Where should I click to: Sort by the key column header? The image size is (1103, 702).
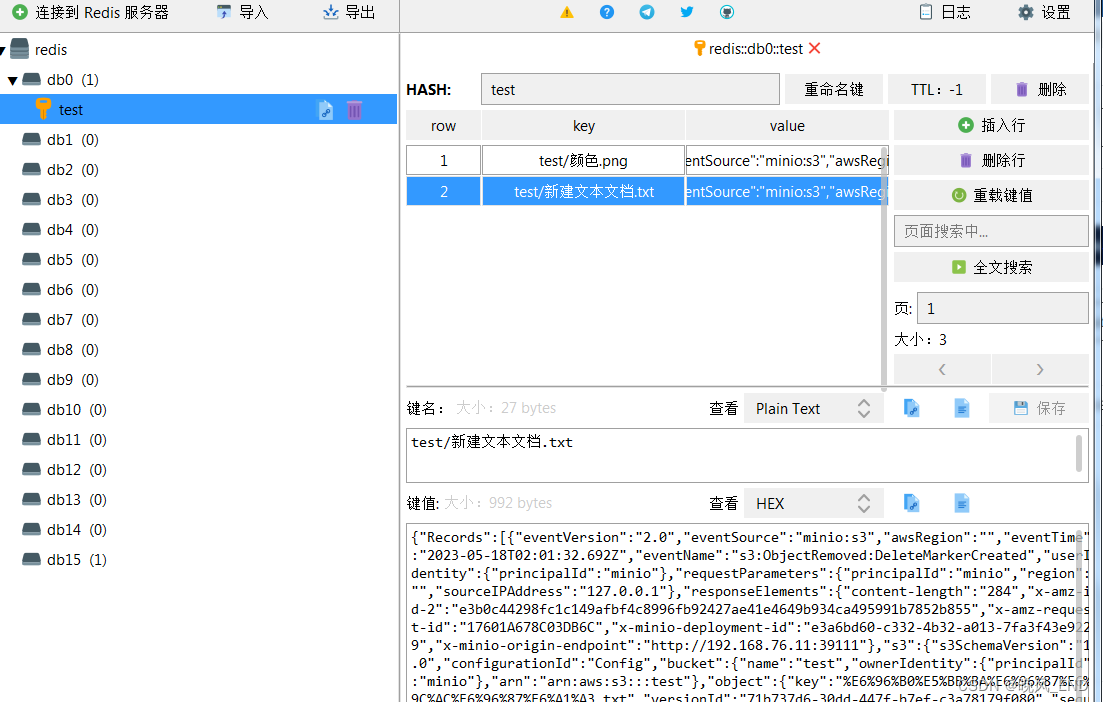[x=583, y=126]
